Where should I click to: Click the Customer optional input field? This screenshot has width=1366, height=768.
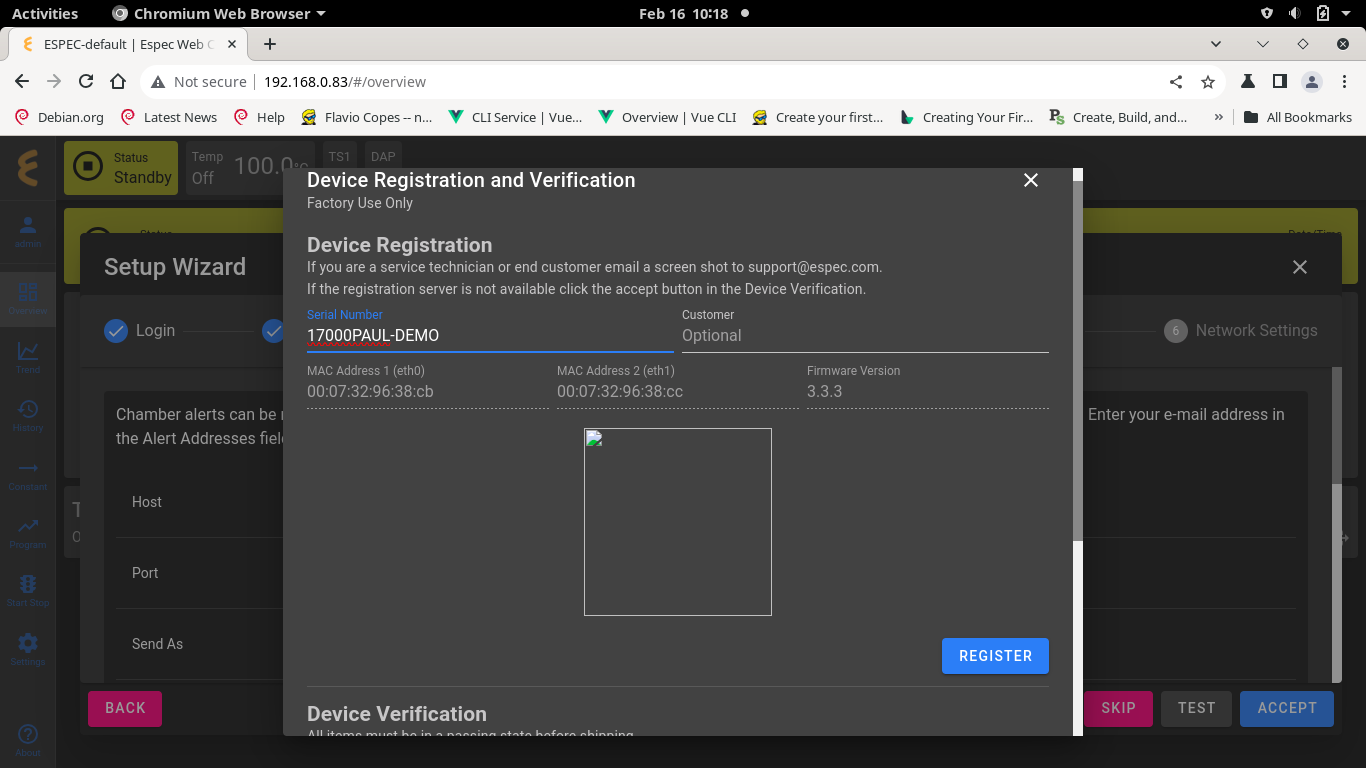click(x=865, y=335)
